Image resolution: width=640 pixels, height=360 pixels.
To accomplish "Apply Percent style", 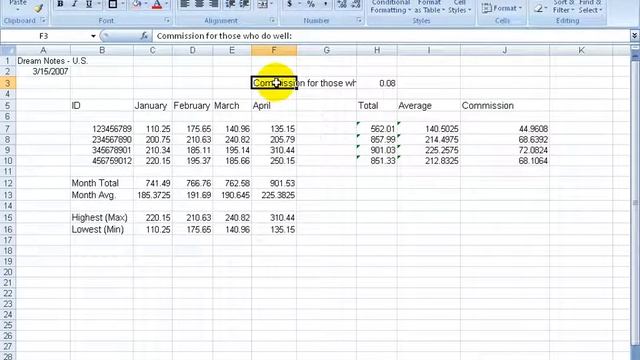I will click(311, 4).
